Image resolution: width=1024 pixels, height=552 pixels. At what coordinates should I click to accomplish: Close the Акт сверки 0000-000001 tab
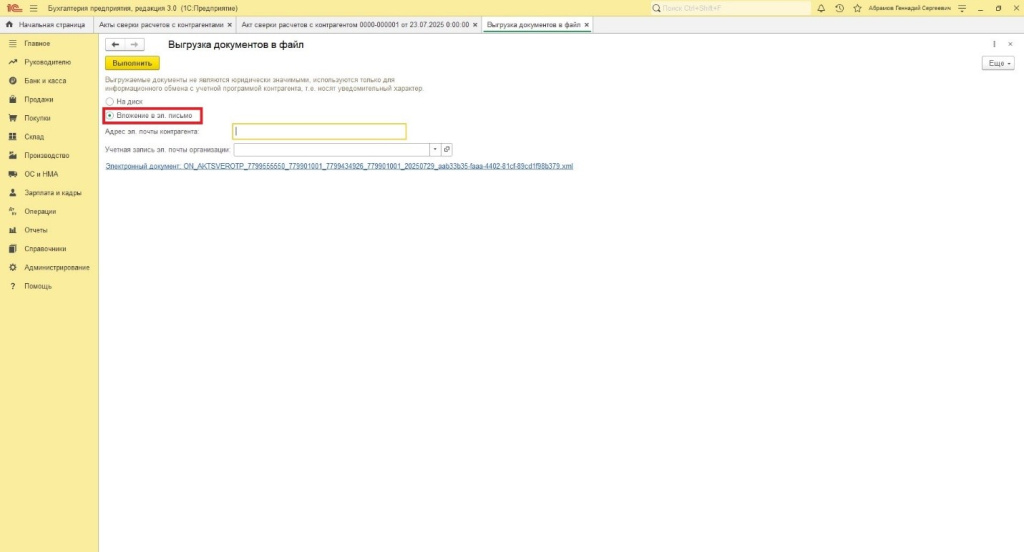tap(475, 25)
